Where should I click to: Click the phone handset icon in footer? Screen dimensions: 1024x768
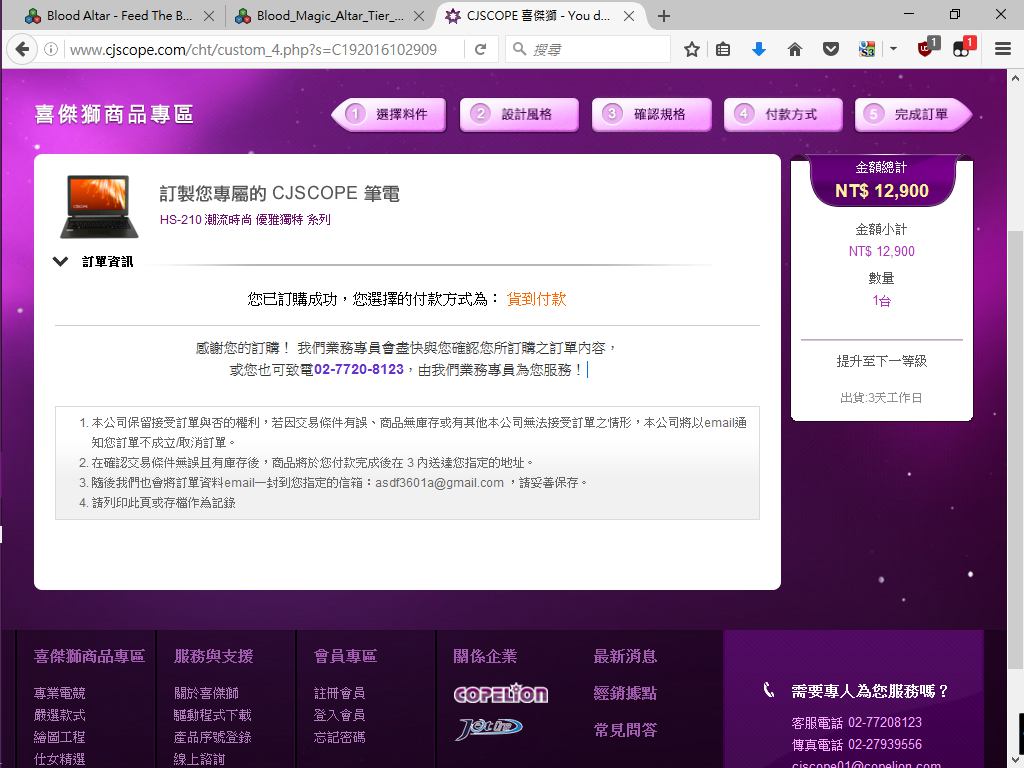click(769, 690)
